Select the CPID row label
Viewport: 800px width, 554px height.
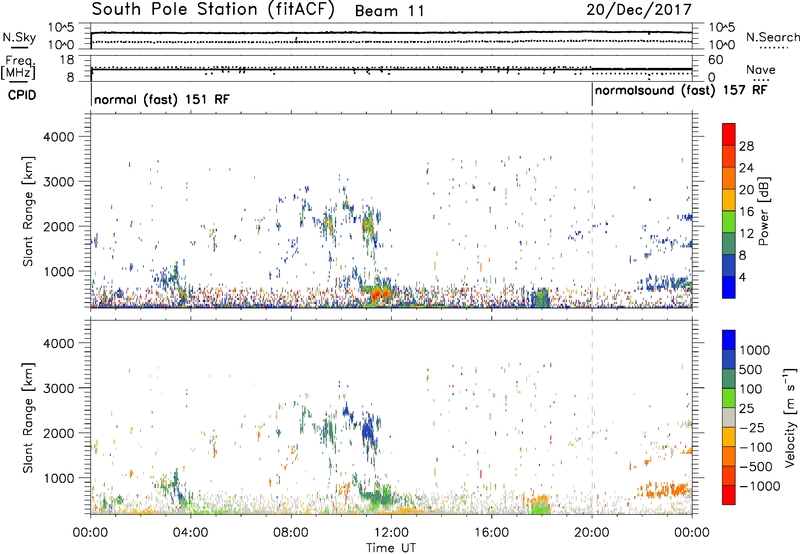coord(22,95)
